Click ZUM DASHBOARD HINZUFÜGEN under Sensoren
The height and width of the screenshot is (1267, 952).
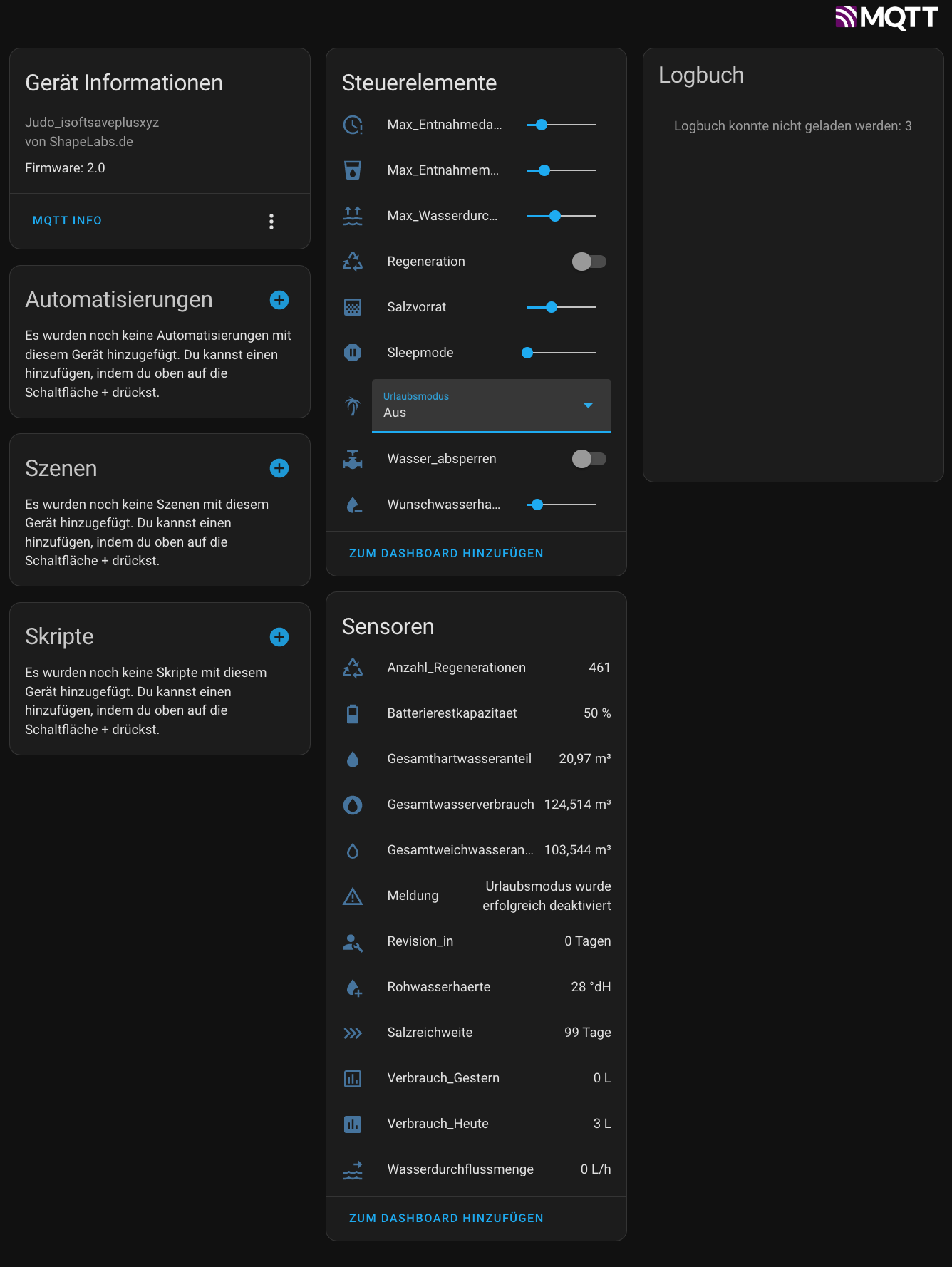point(446,1219)
